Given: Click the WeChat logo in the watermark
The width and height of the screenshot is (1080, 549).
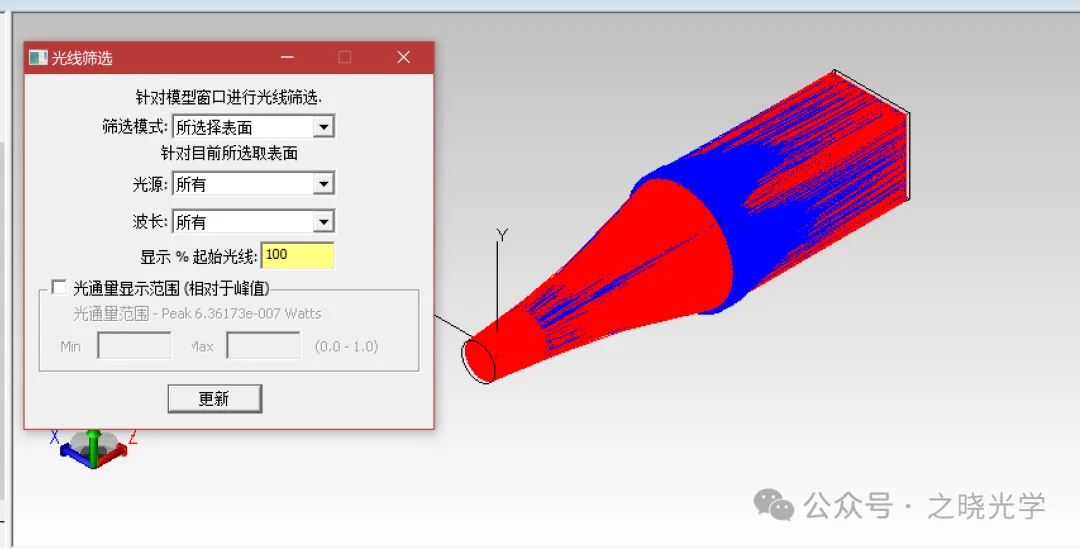Looking at the screenshot, I should pyautogui.click(x=774, y=505).
